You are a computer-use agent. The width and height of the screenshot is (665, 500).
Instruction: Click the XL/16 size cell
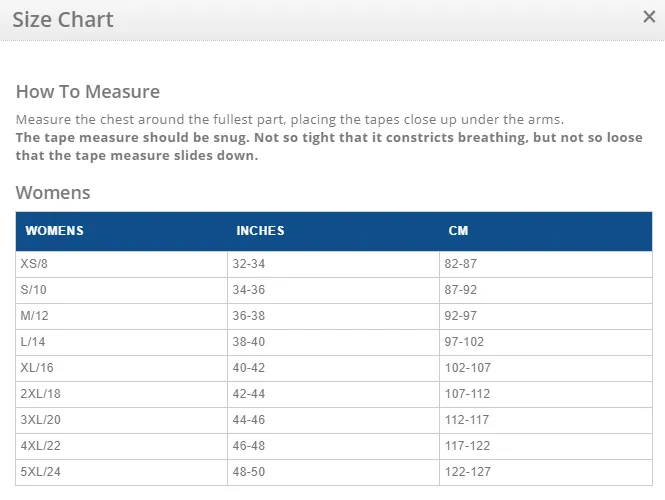click(121, 368)
